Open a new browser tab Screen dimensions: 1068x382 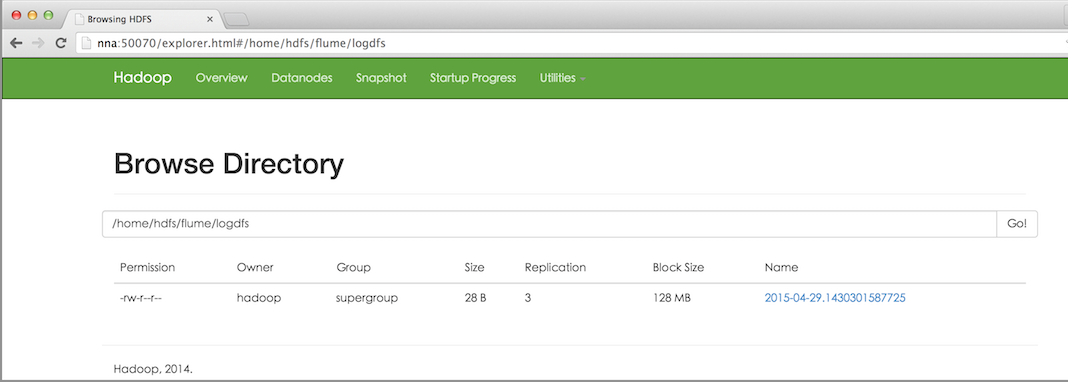pyautogui.click(x=236, y=19)
